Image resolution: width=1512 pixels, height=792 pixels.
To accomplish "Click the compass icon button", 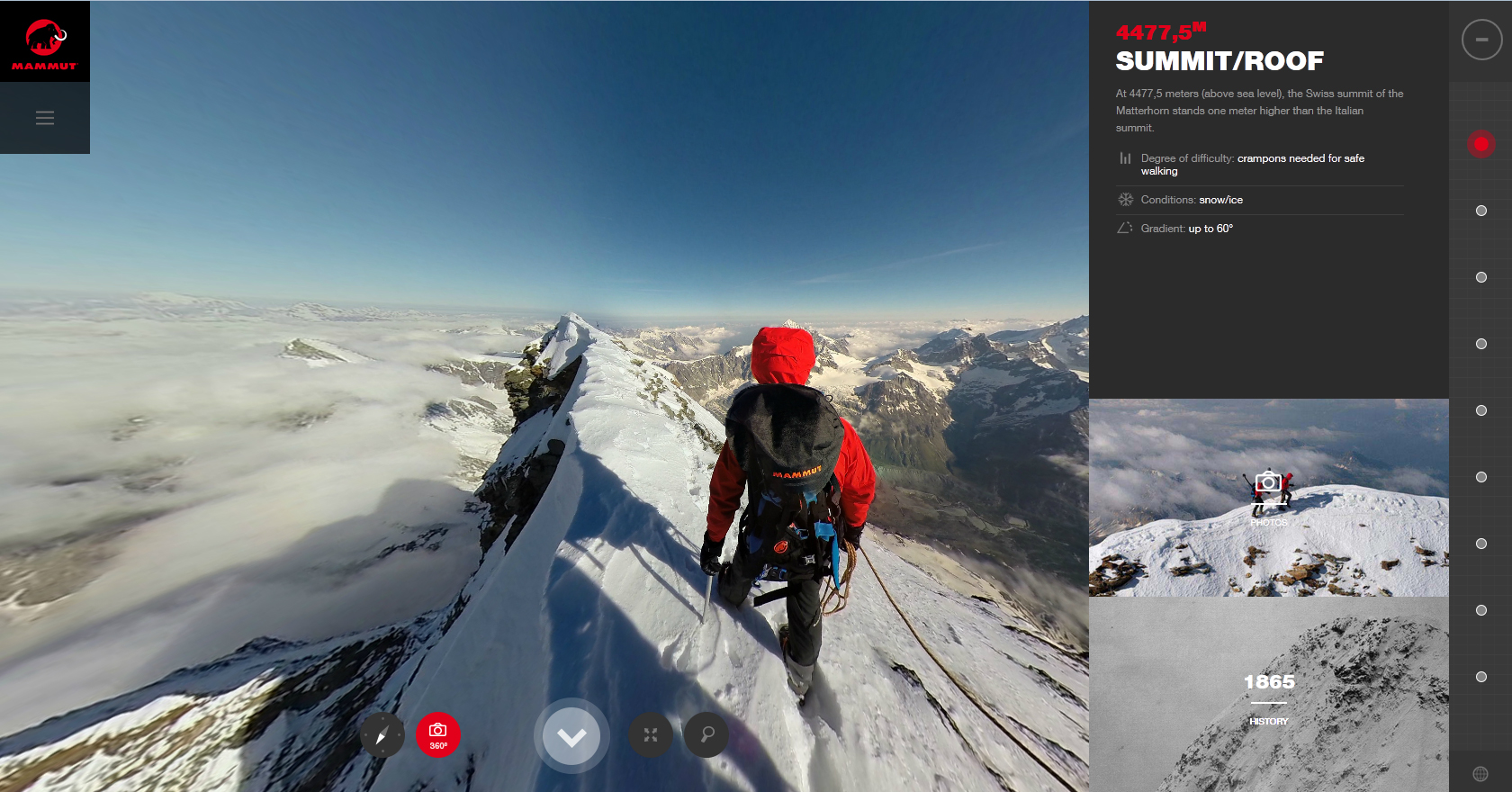I will [x=382, y=735].
